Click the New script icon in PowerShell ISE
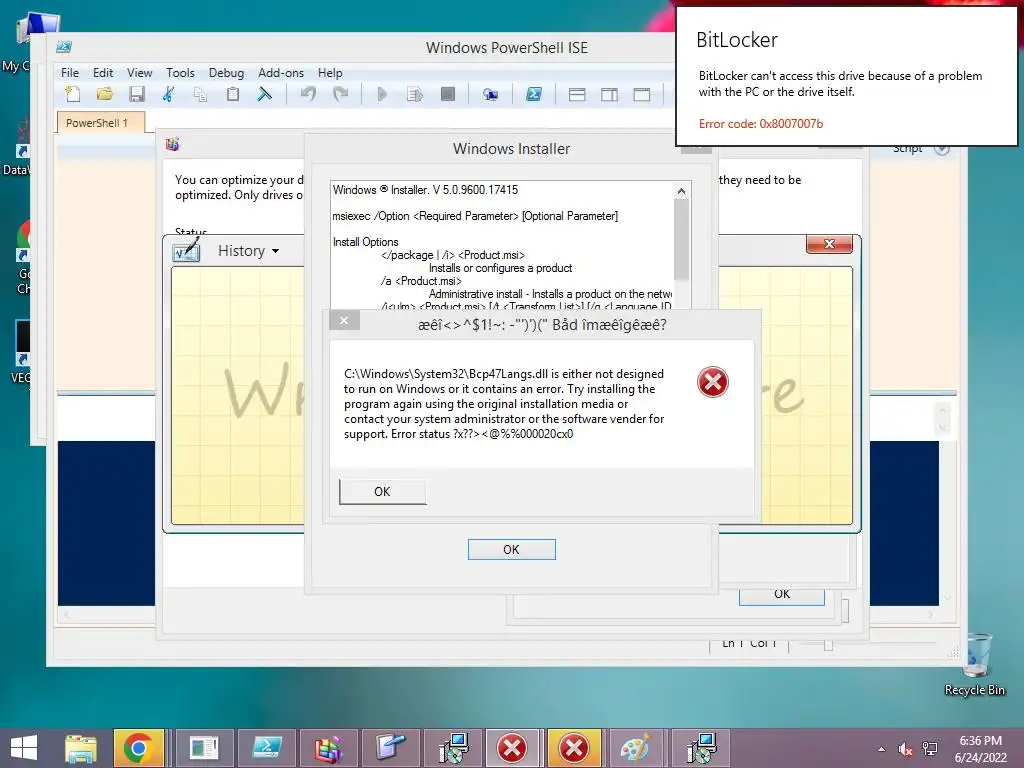The width and height of the screenshot is (1024, 768). tap(73, 95)
